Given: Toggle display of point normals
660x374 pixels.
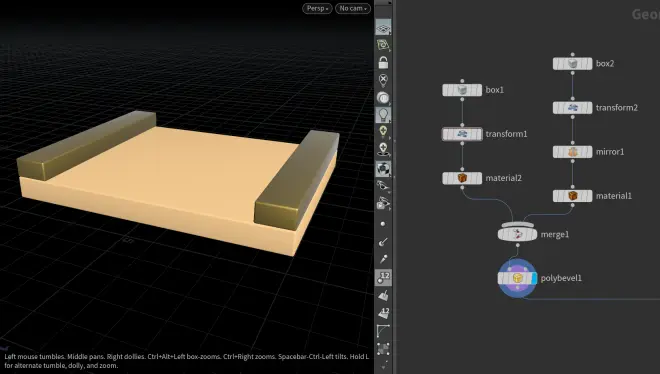Looking at the screenshot, I should pos(383,241).
